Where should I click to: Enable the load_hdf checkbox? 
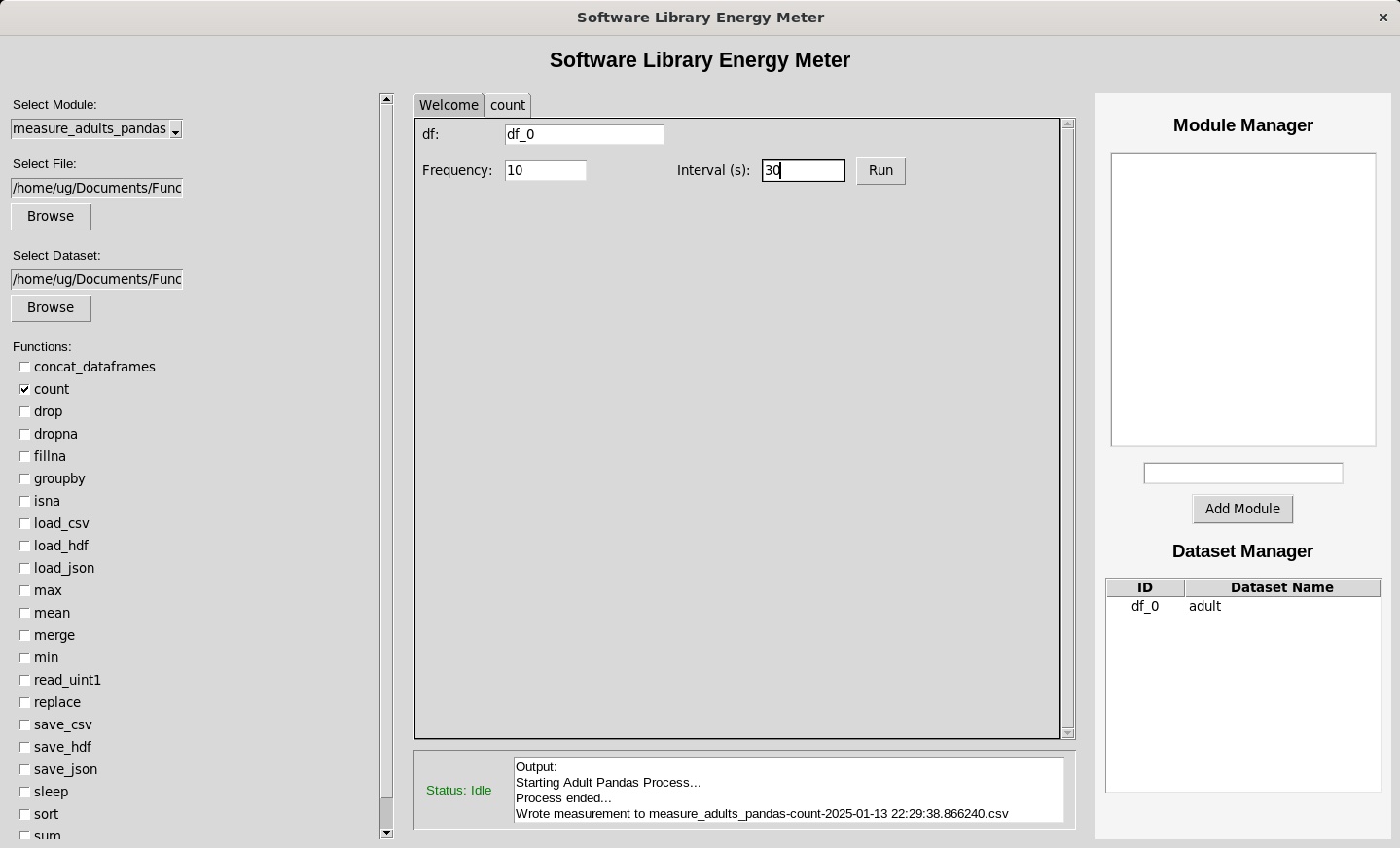coord(24,546)
